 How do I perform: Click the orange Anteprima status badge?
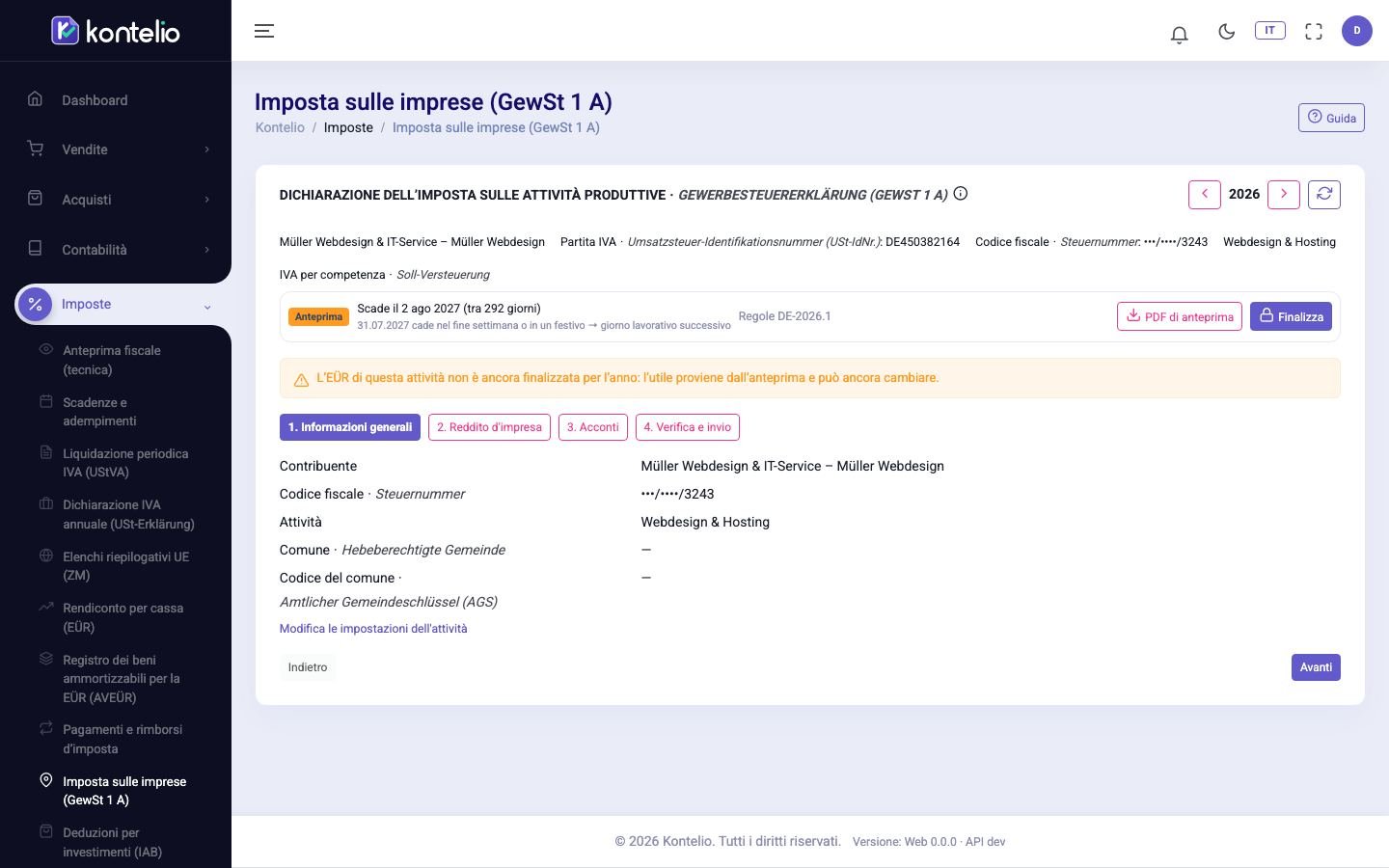point(318,316)
